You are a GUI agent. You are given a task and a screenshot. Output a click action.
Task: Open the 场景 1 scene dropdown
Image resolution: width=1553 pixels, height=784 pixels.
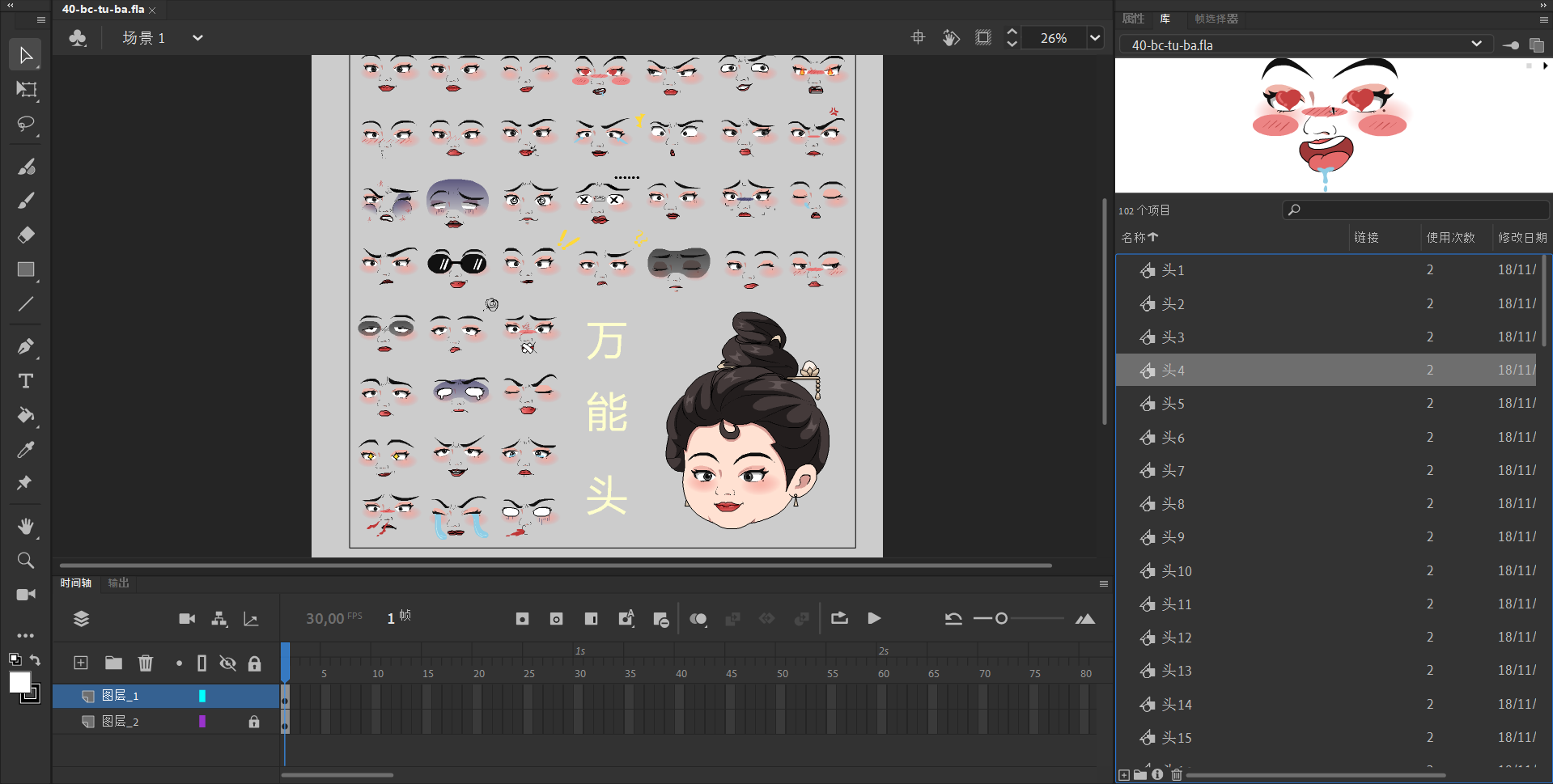tap(197, 38)
